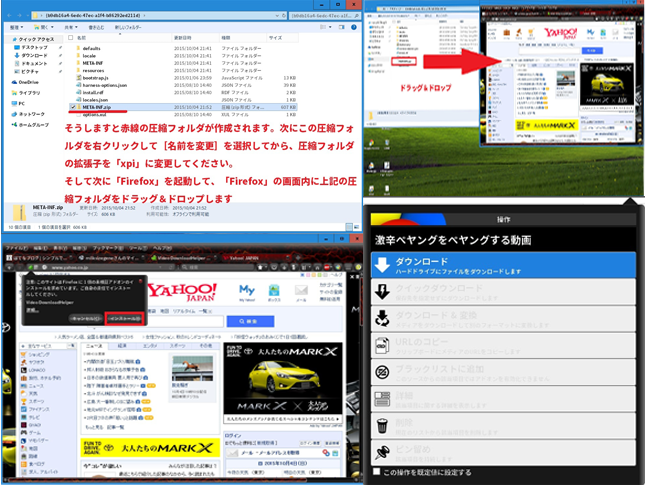Click the download and convert arrows icon
This screenshot has width=646, height=485.
382,319
